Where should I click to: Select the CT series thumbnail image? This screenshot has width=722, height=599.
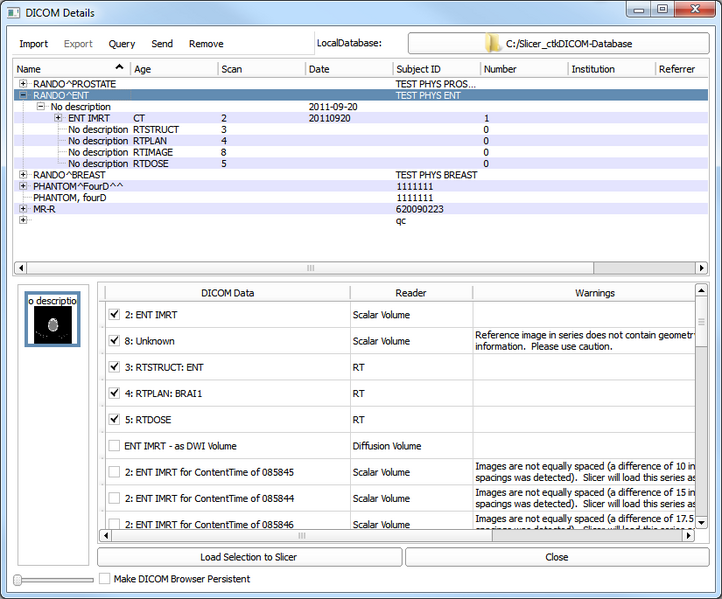click(53, 325)
